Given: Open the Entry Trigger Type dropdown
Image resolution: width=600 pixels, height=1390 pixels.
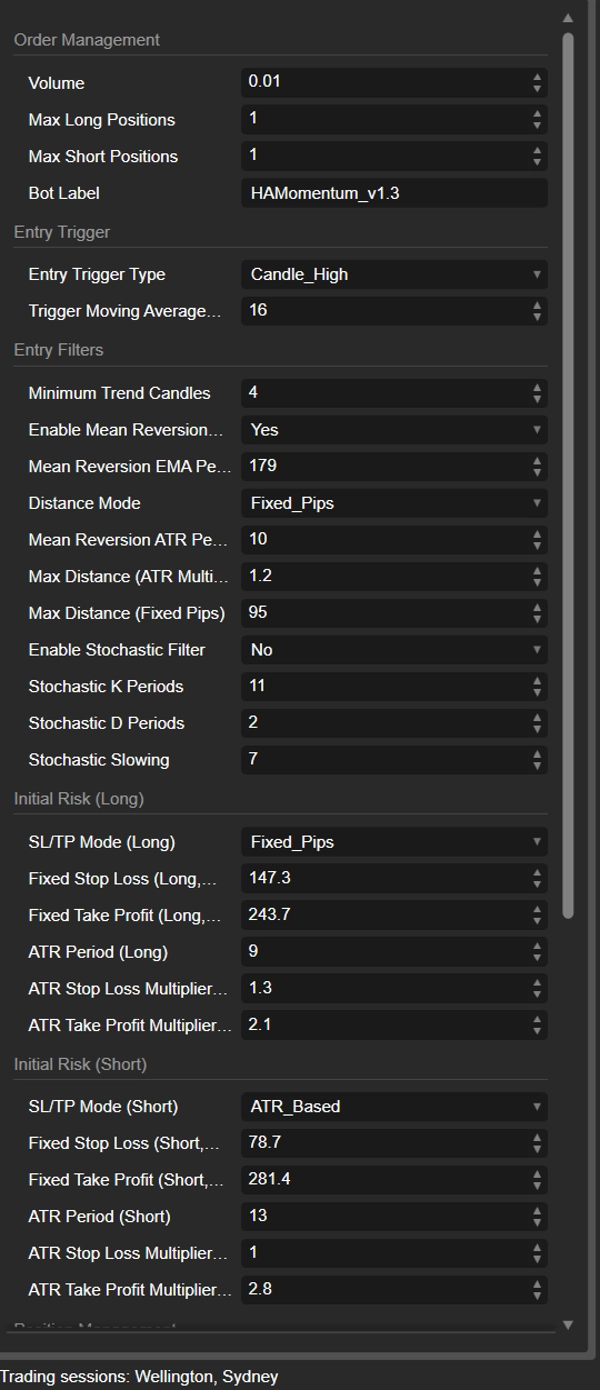Looking at the screenshot, I should tap(394, 274).
